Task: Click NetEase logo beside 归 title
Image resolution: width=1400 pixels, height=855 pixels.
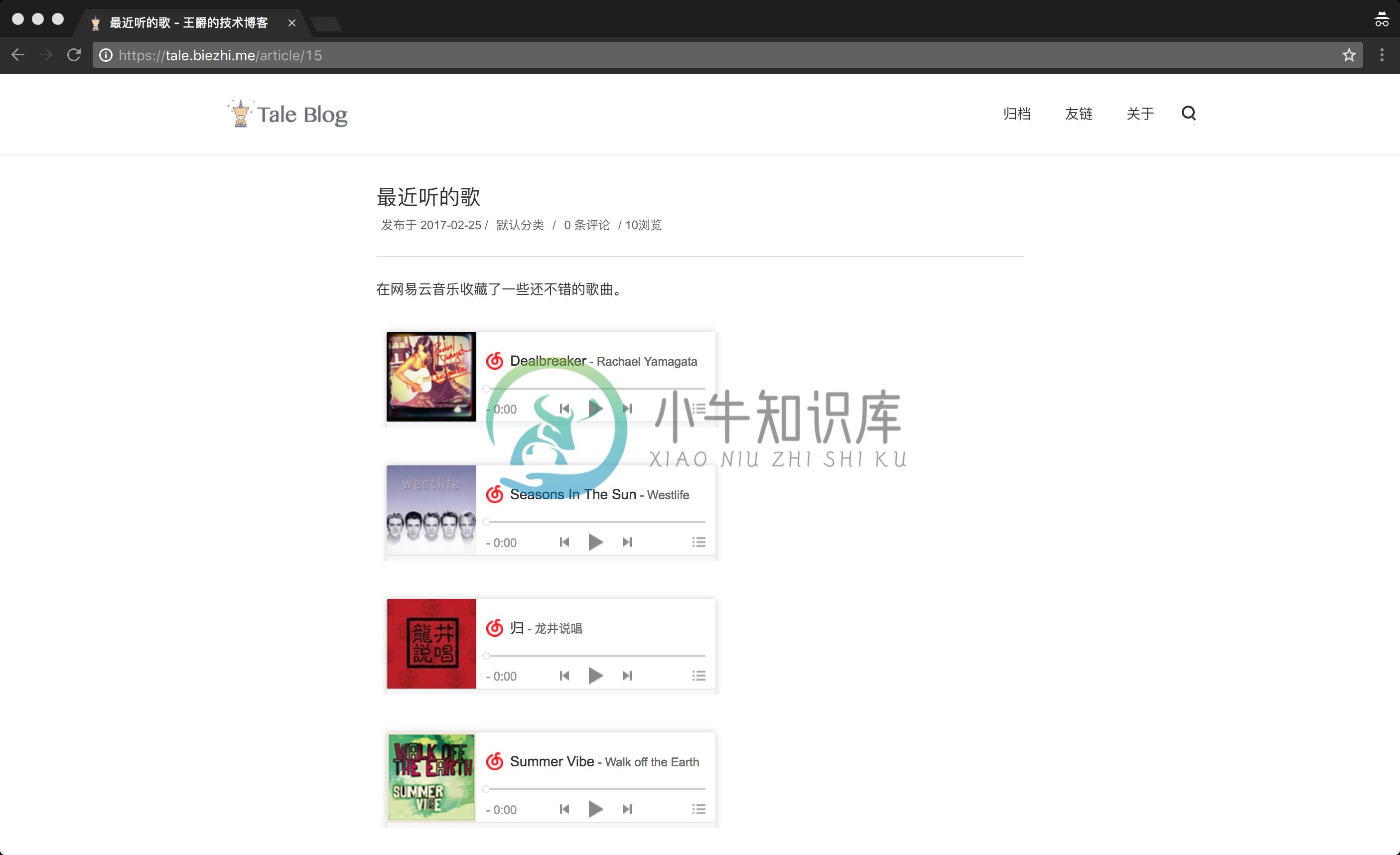Action: [495, 628]
